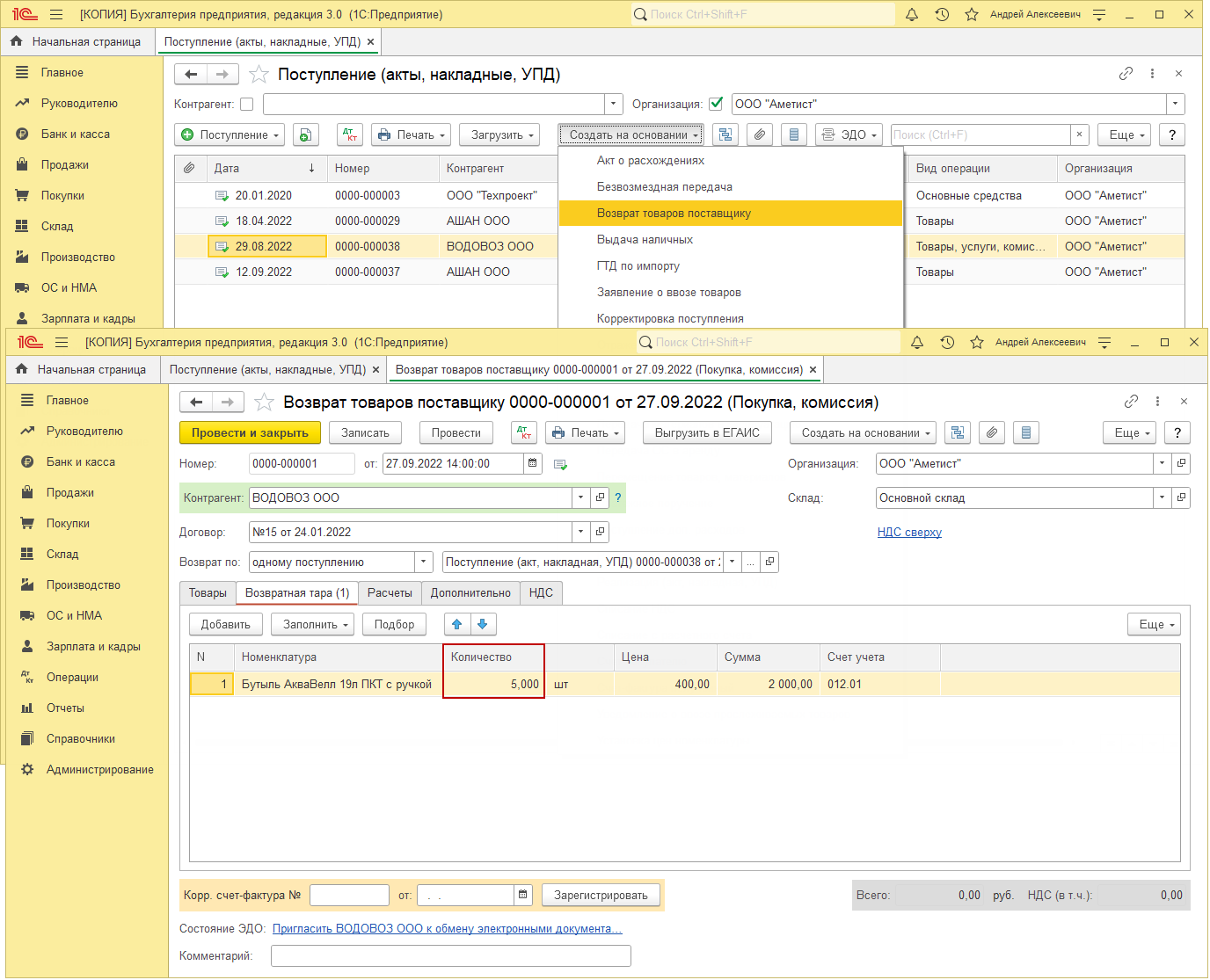This screenshot has height=980, width=1210.
Task: Switch to Расчеты tab
Action: tap(390, 592)
